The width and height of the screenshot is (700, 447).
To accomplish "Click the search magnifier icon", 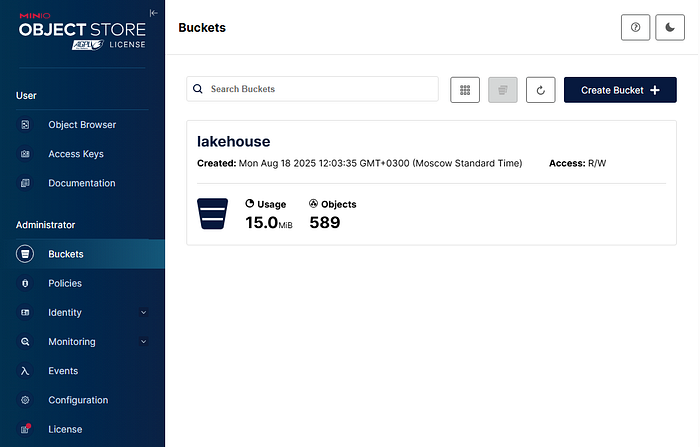I will point(198,89).
